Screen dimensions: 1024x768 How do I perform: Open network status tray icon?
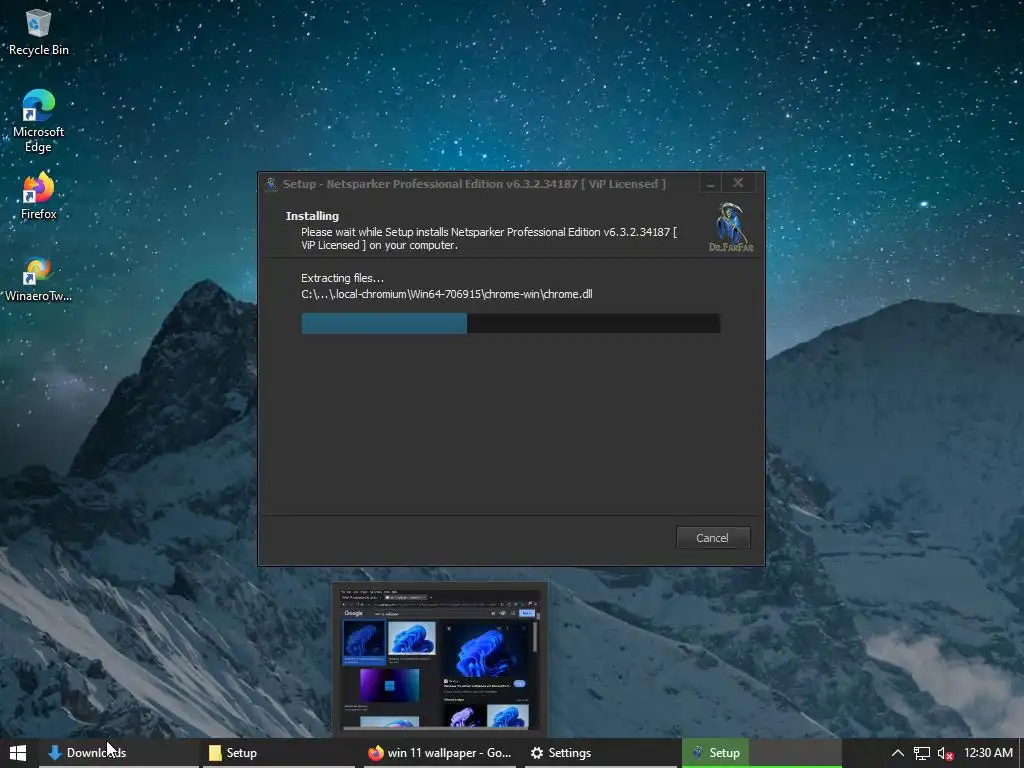[x=921, y=754]
